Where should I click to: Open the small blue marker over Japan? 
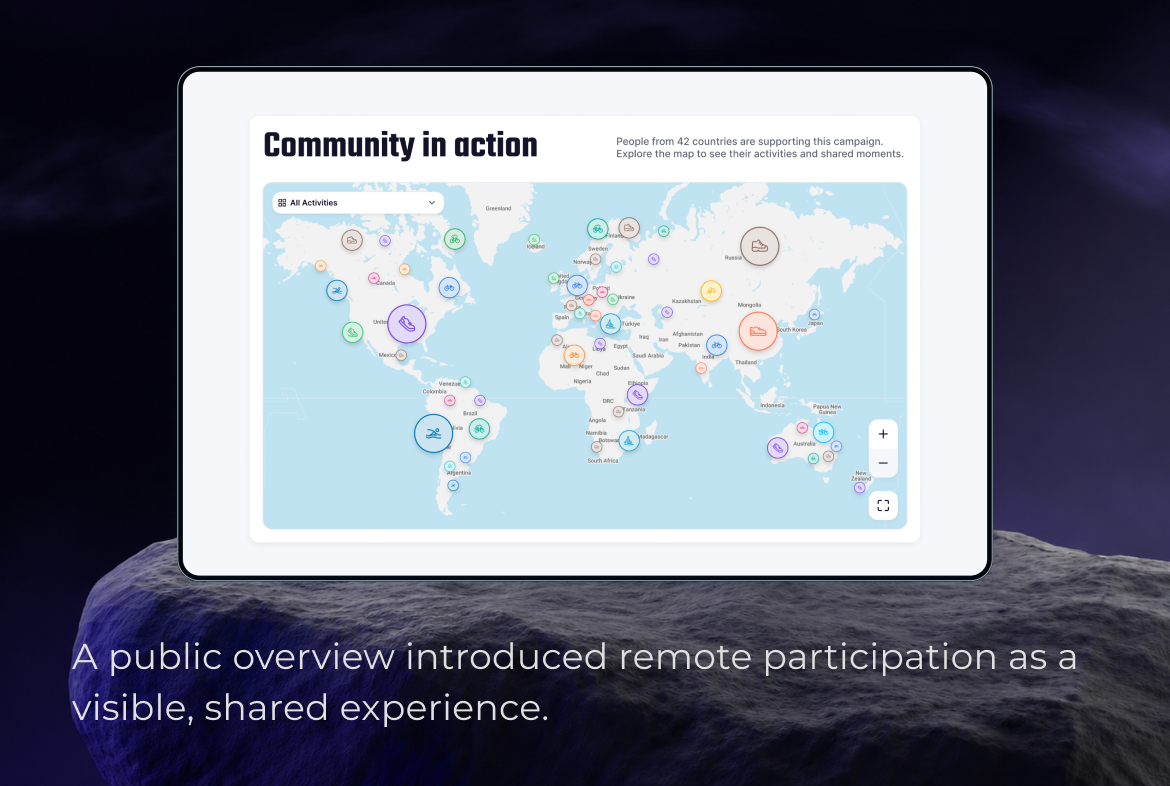(814, 315)
